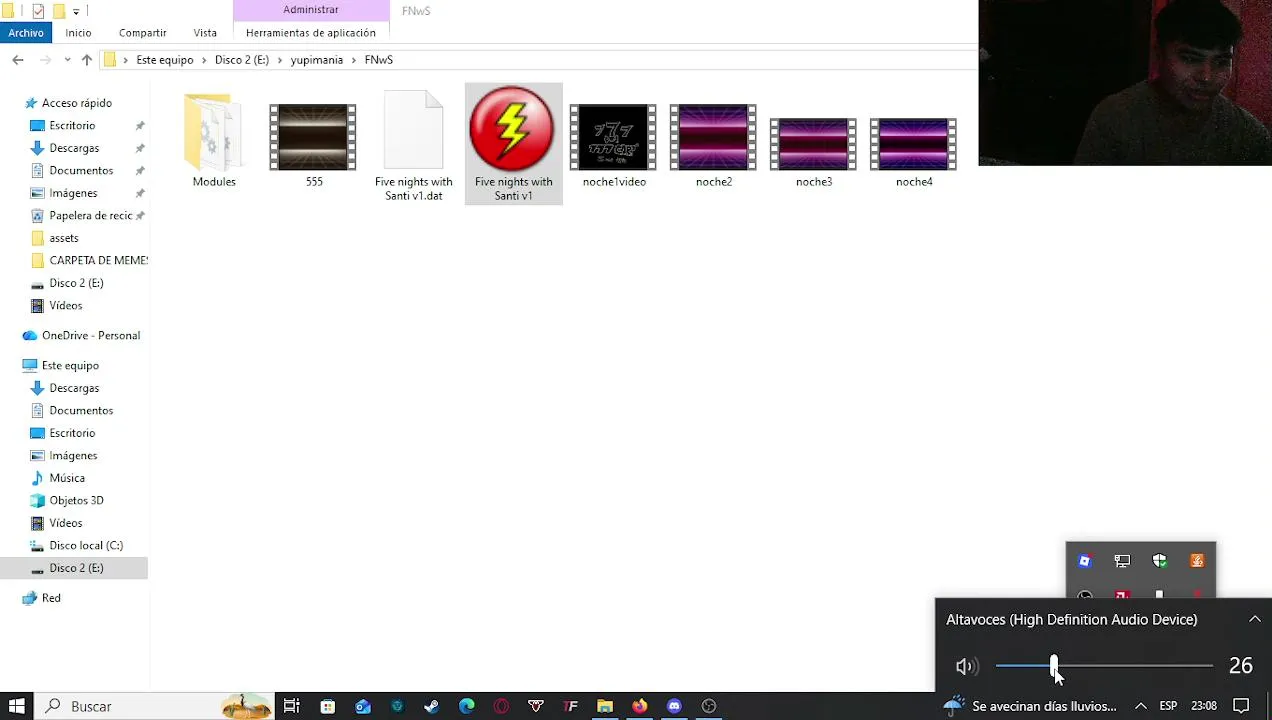Click the Buscar taskbar search box
The image size is (1272, 720).
(x=156, y=706)
